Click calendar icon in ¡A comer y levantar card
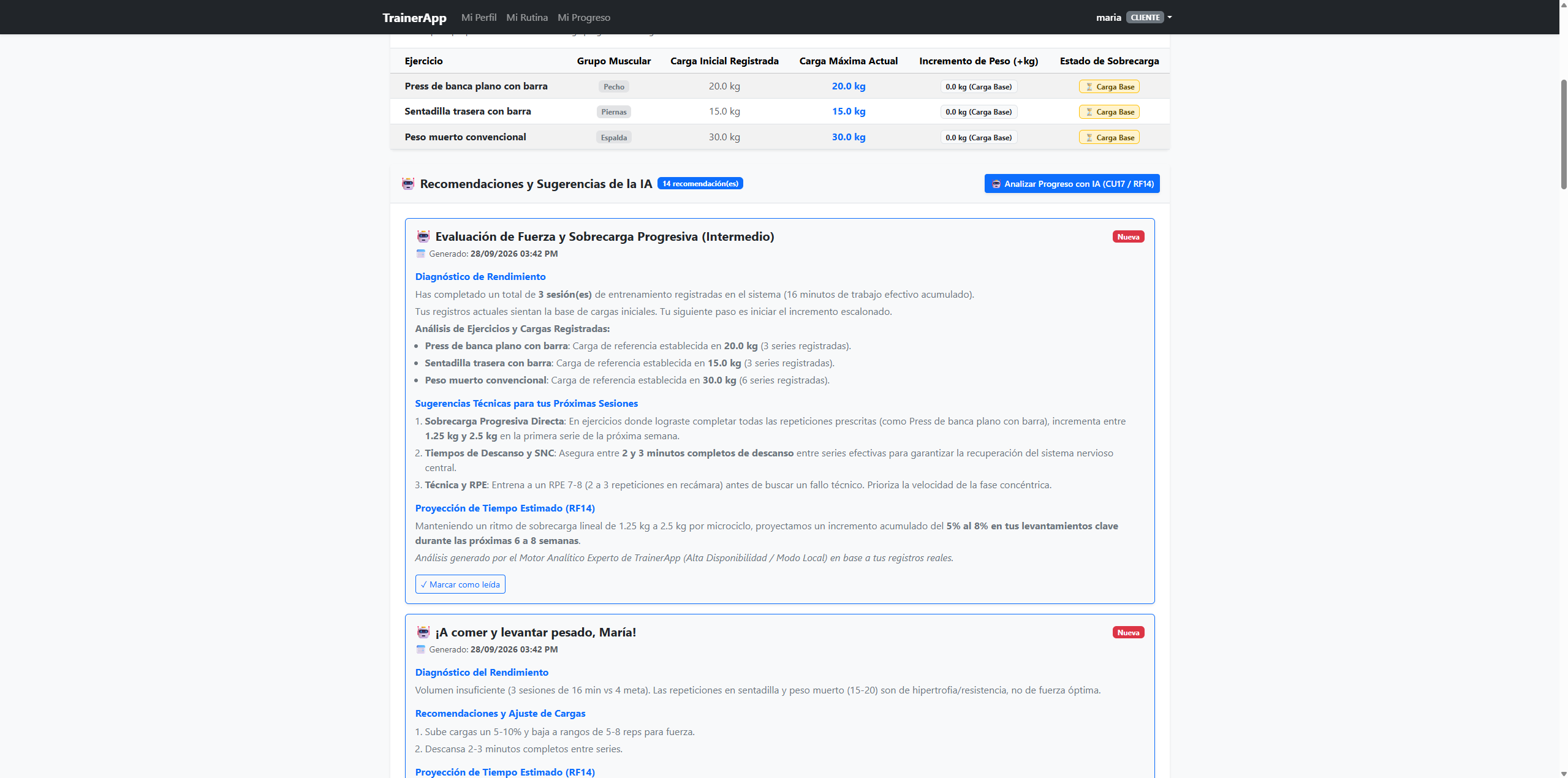The height and width of the screenshot is (778, 1568). point(420,649)
